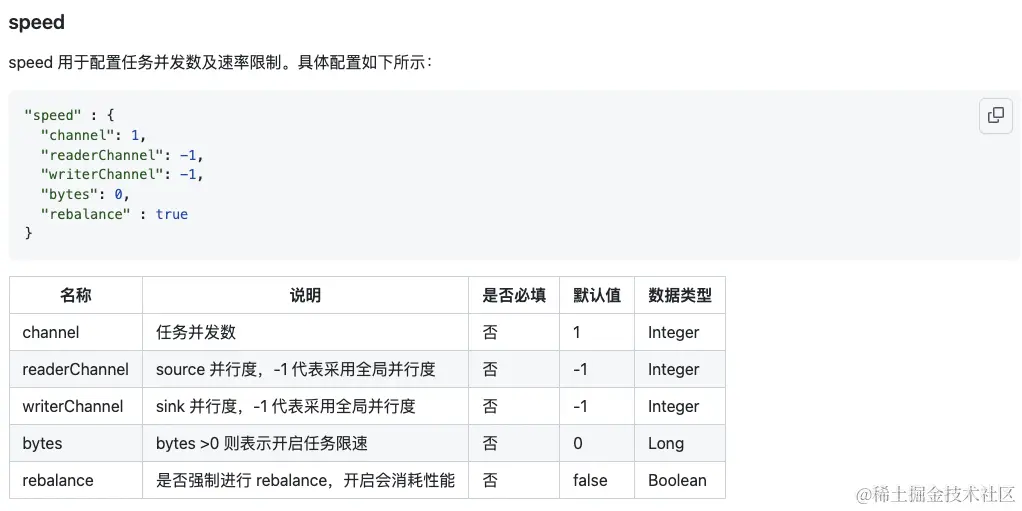This screenshot has height=511, width=1022.
Task: Click the default value '0' for bytes
Action: point(597,444)
